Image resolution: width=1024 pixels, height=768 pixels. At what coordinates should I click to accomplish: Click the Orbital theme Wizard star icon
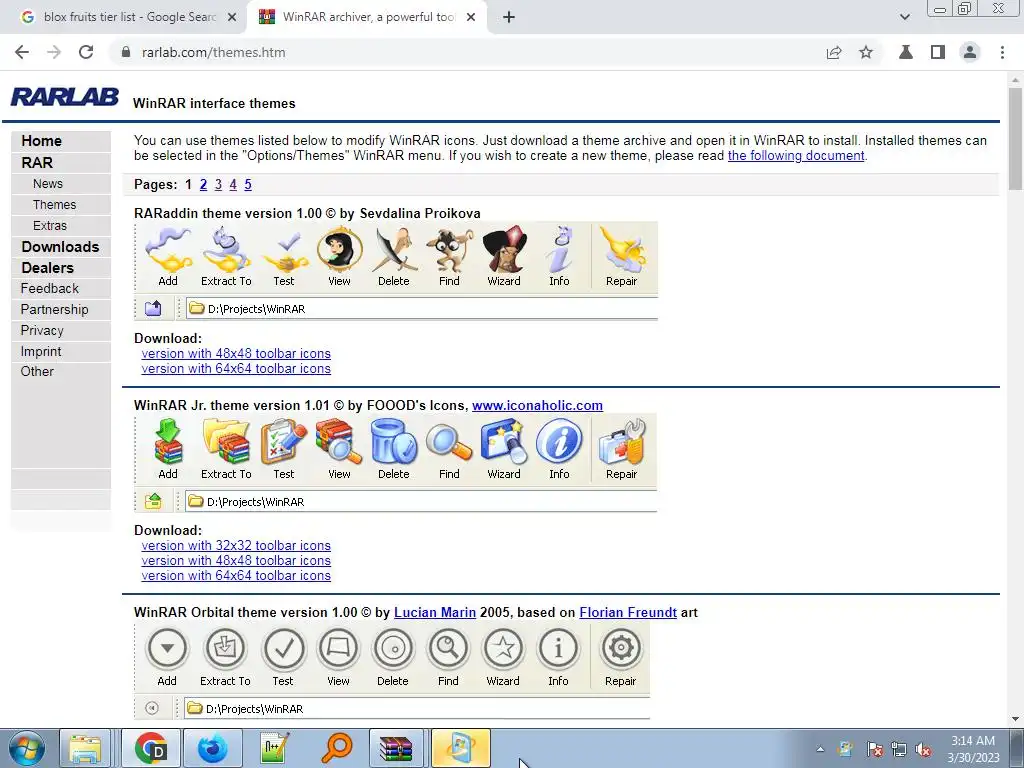tap(503, 648)
